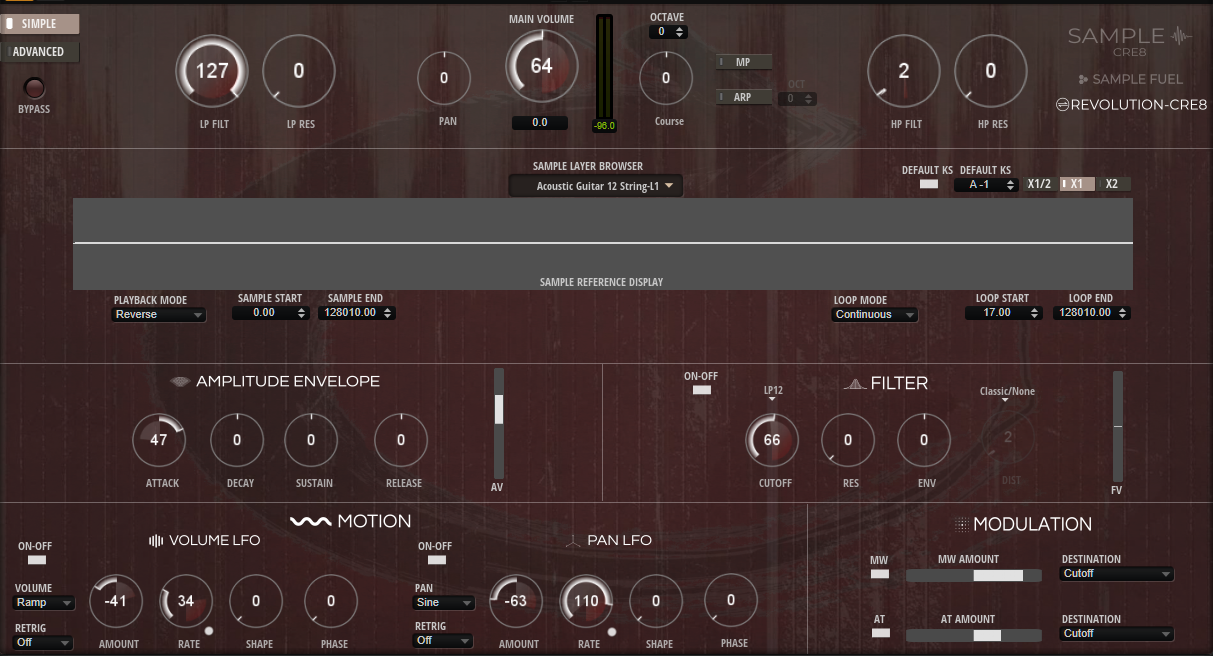The width and height of the screenshot is (1213, 656).
Task: Click the RELEASE knob
Action: [401, 440]
